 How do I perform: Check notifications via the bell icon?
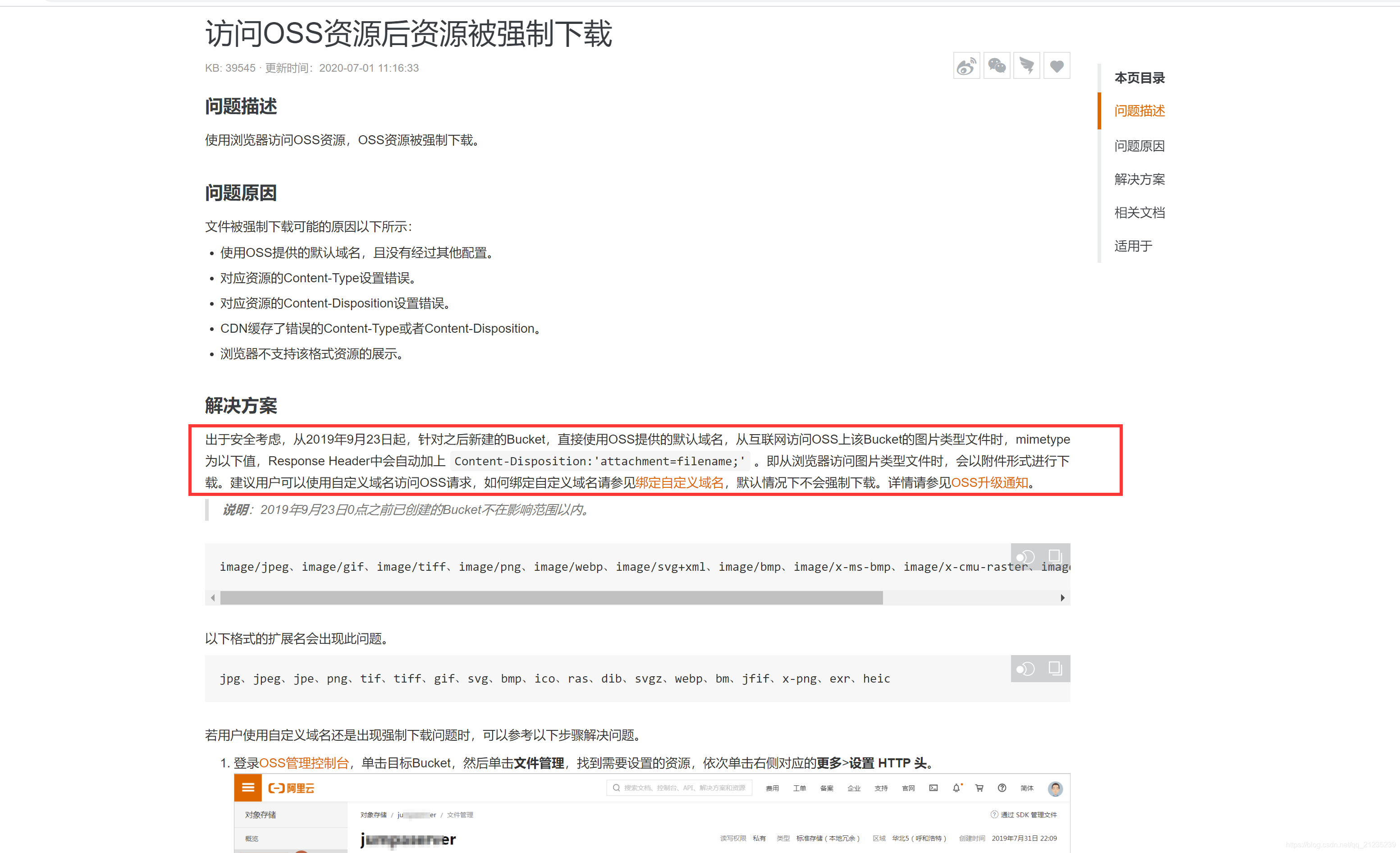click(957, 788)
